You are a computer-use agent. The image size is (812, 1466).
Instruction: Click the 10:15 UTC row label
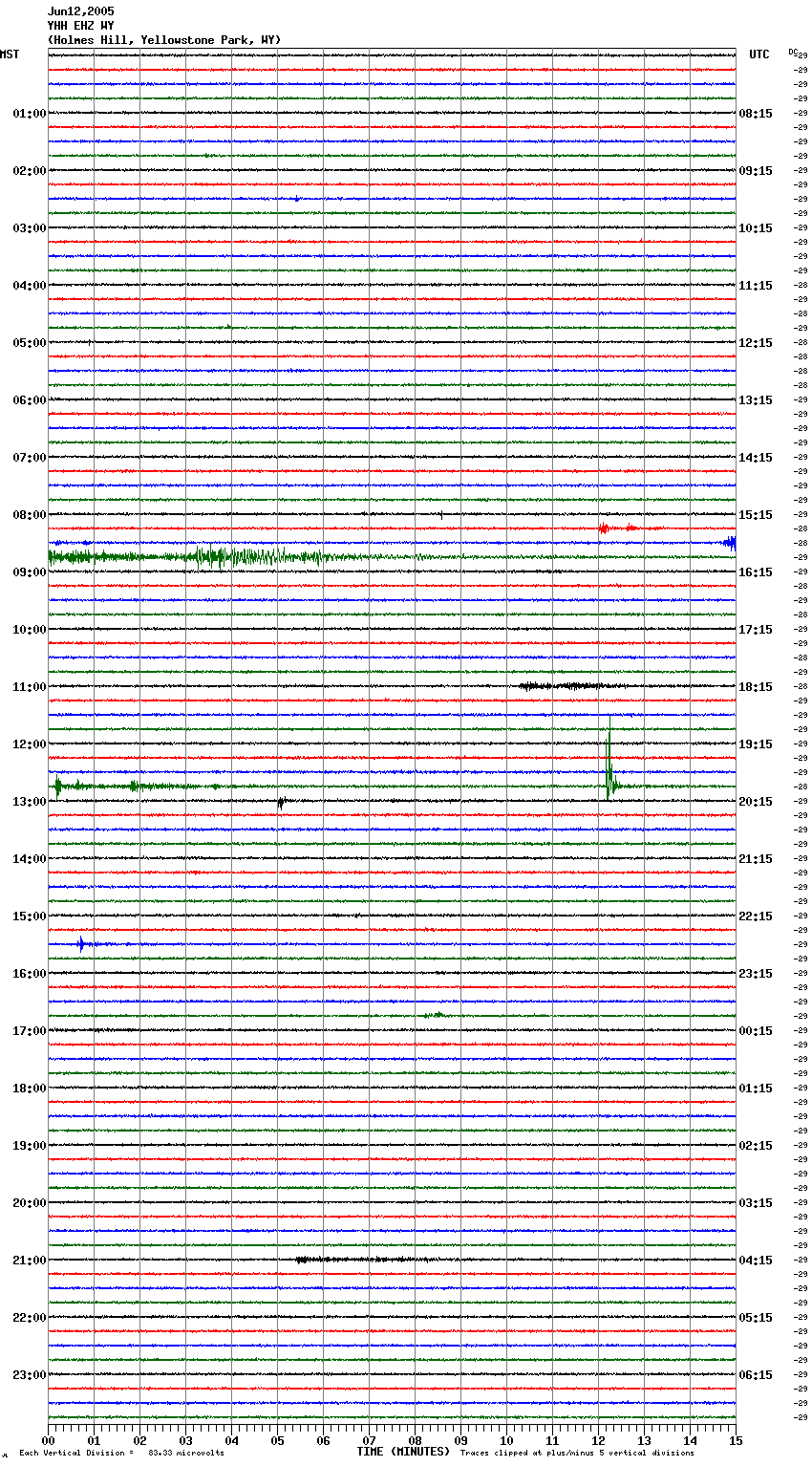click(756, 228)
